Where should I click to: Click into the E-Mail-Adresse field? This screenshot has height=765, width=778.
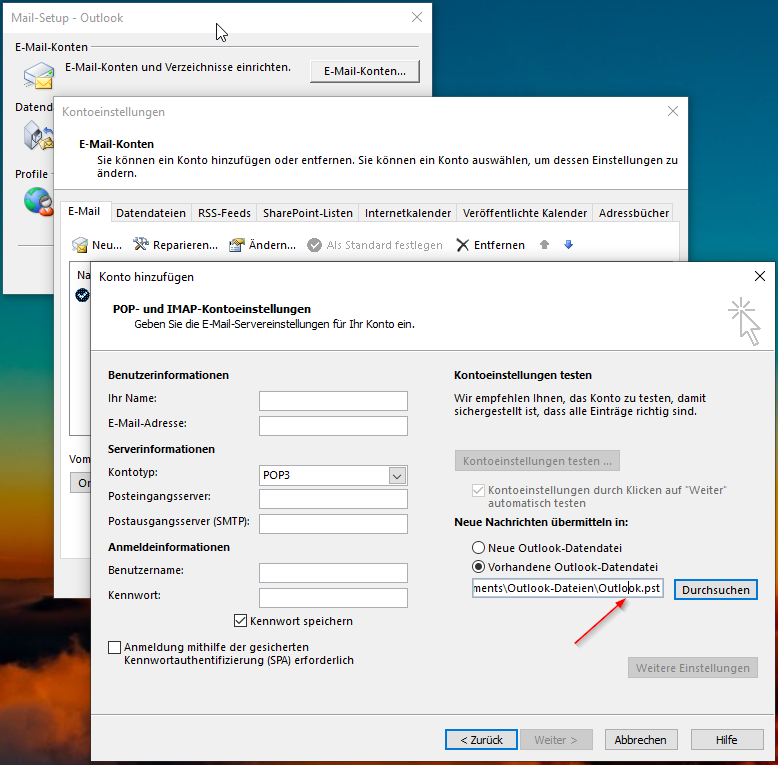click(x=333, y=426)
